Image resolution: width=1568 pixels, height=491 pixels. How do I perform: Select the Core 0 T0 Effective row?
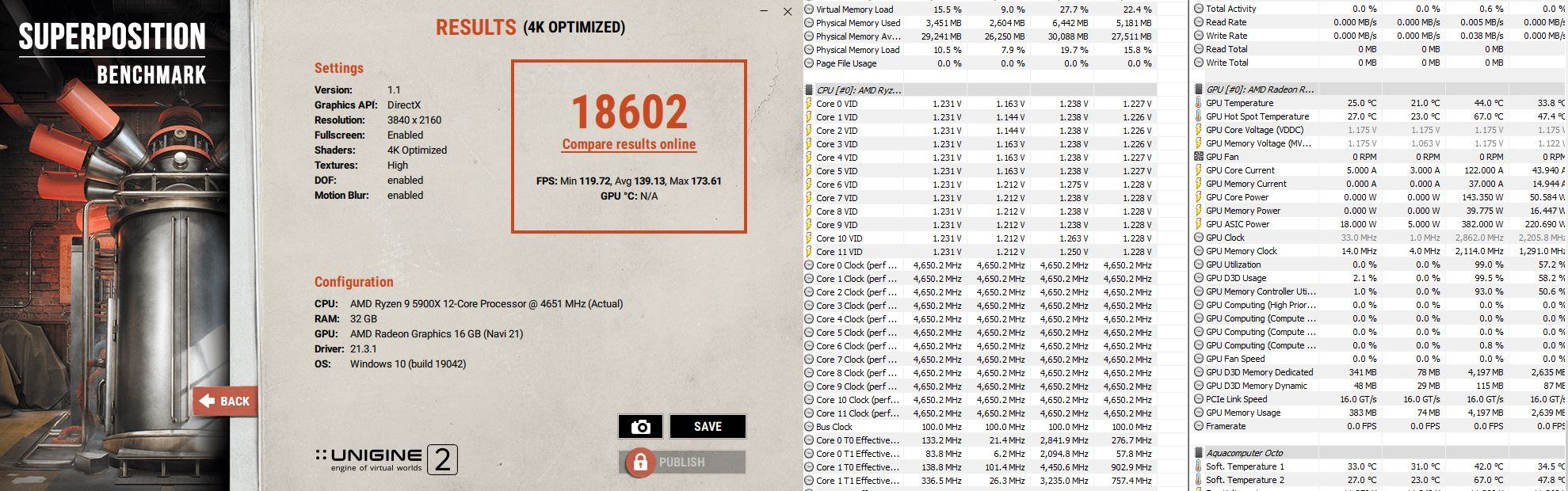(x=980, y=440)
